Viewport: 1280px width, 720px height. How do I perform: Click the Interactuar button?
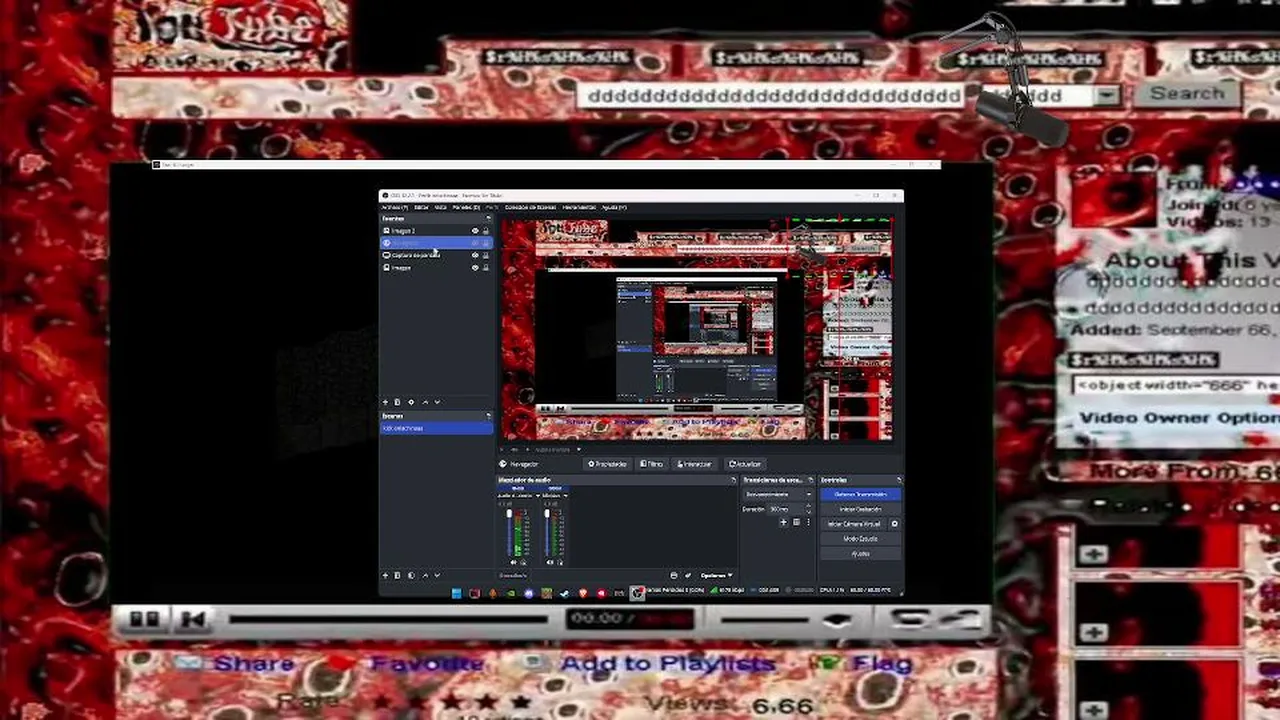click(x=695, y=464)
